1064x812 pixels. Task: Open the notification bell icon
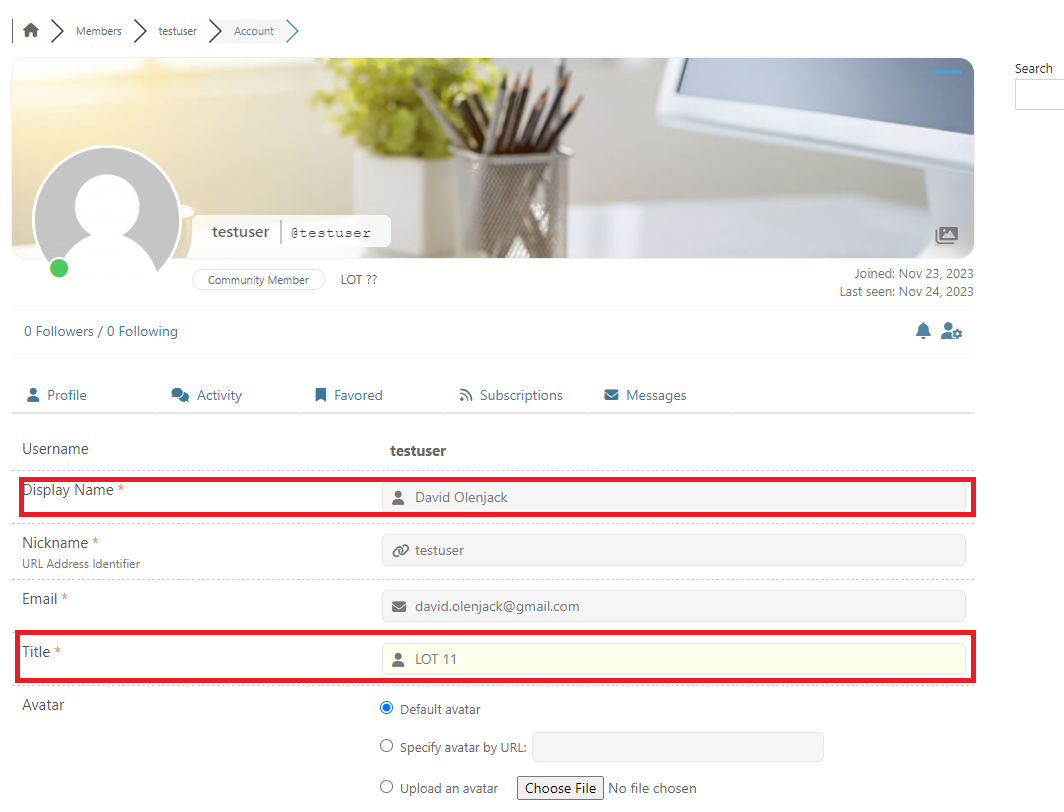tap(923, 331)
